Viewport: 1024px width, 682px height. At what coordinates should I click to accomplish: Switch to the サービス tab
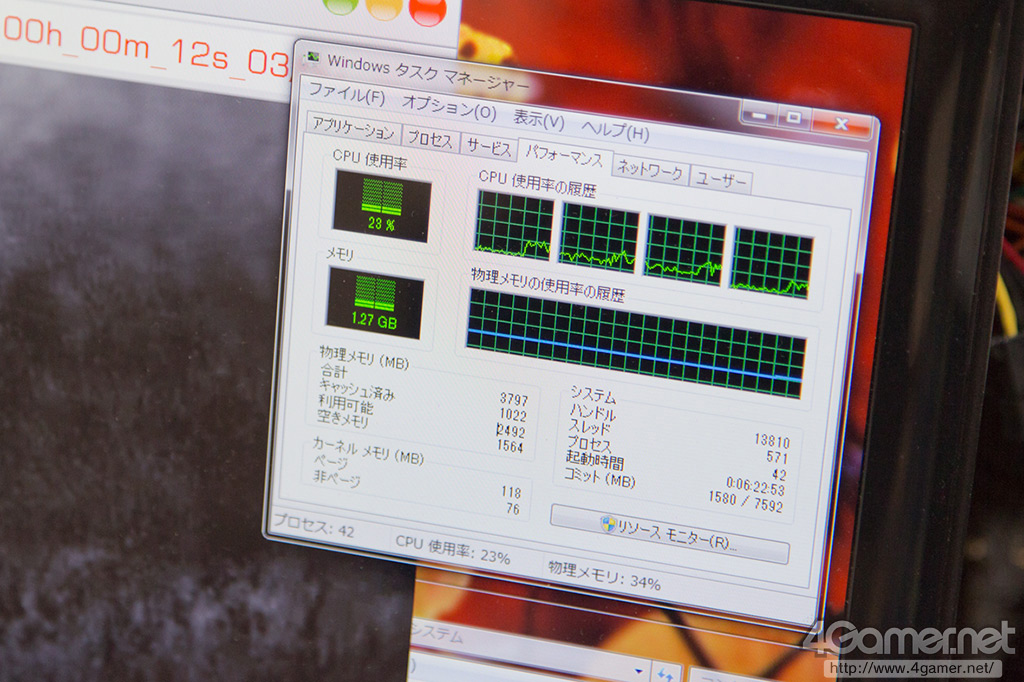click(x=488, y=147)
